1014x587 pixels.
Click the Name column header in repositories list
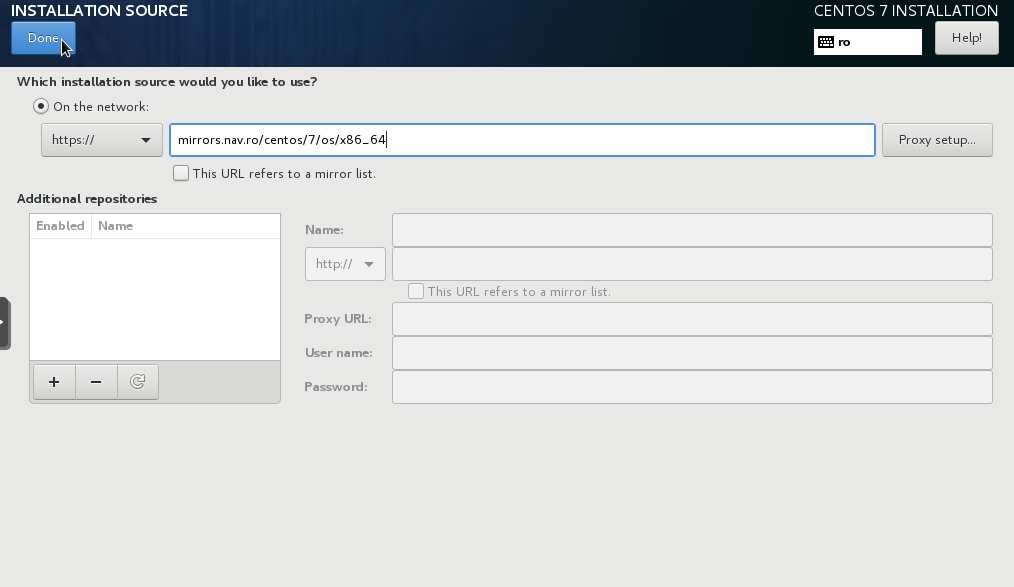(x=186, y=226)
